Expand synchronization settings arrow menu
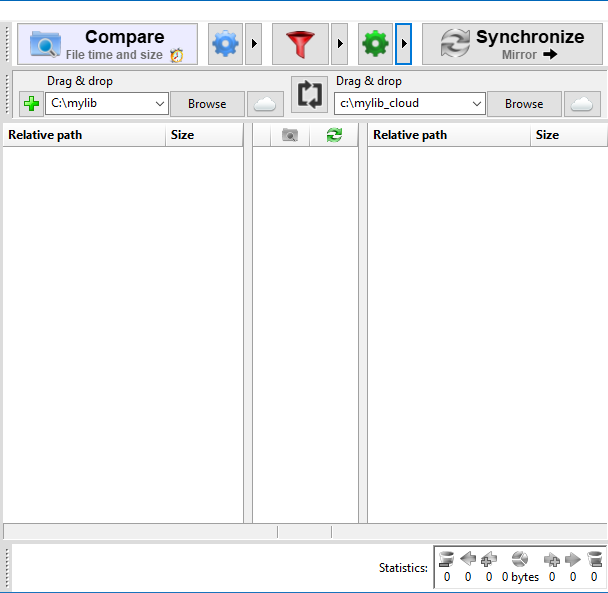The height and width of the screenshot is (593, 608). tap(404, 44)
